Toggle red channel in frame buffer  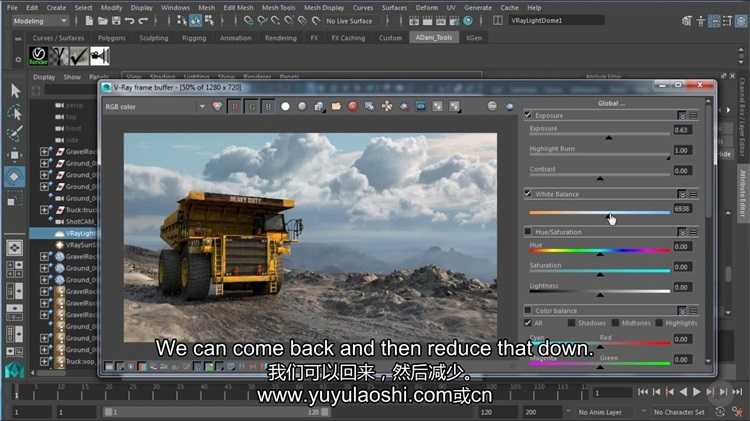(234, 107)
